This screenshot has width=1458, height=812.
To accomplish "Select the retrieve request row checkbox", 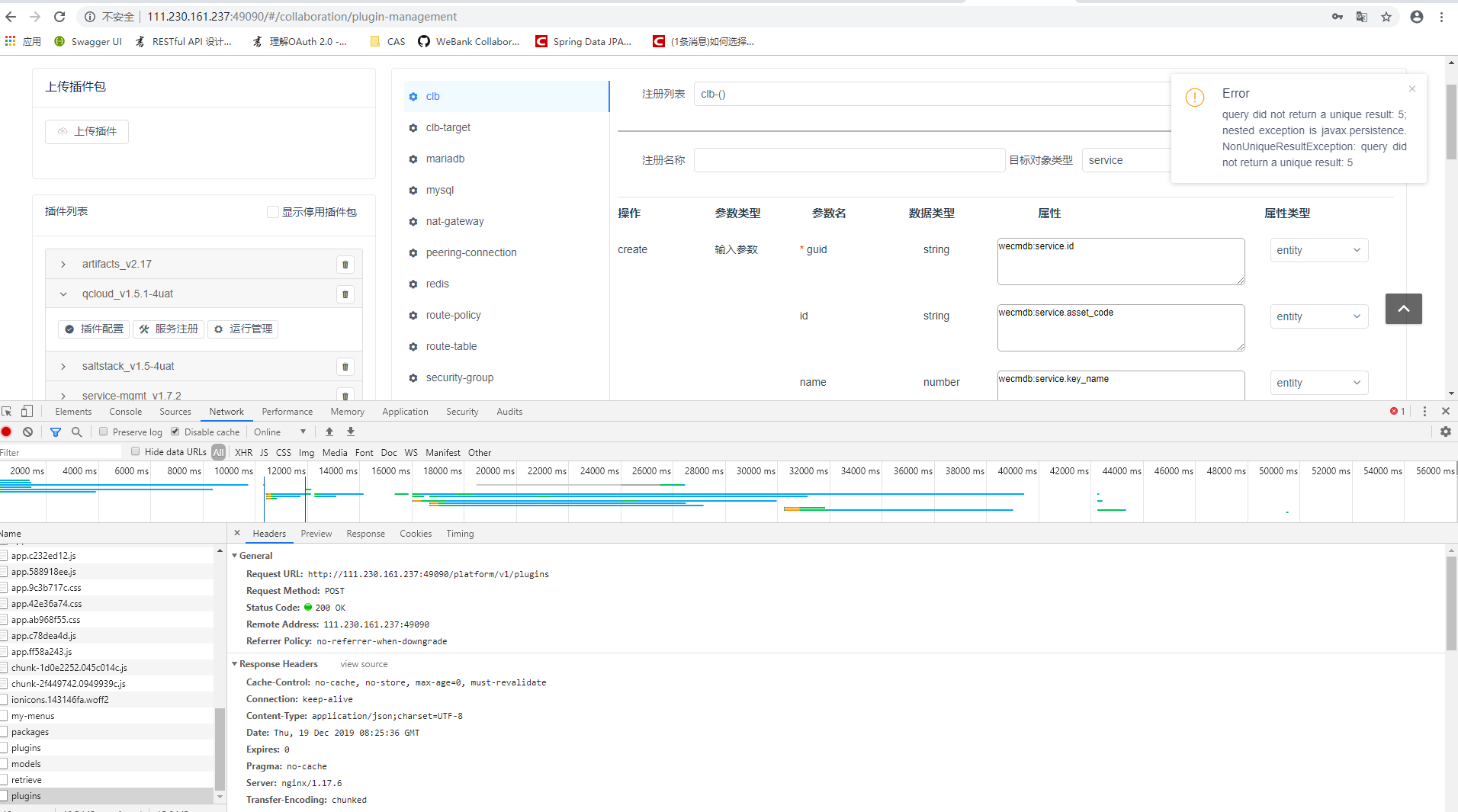I will 4,780.
